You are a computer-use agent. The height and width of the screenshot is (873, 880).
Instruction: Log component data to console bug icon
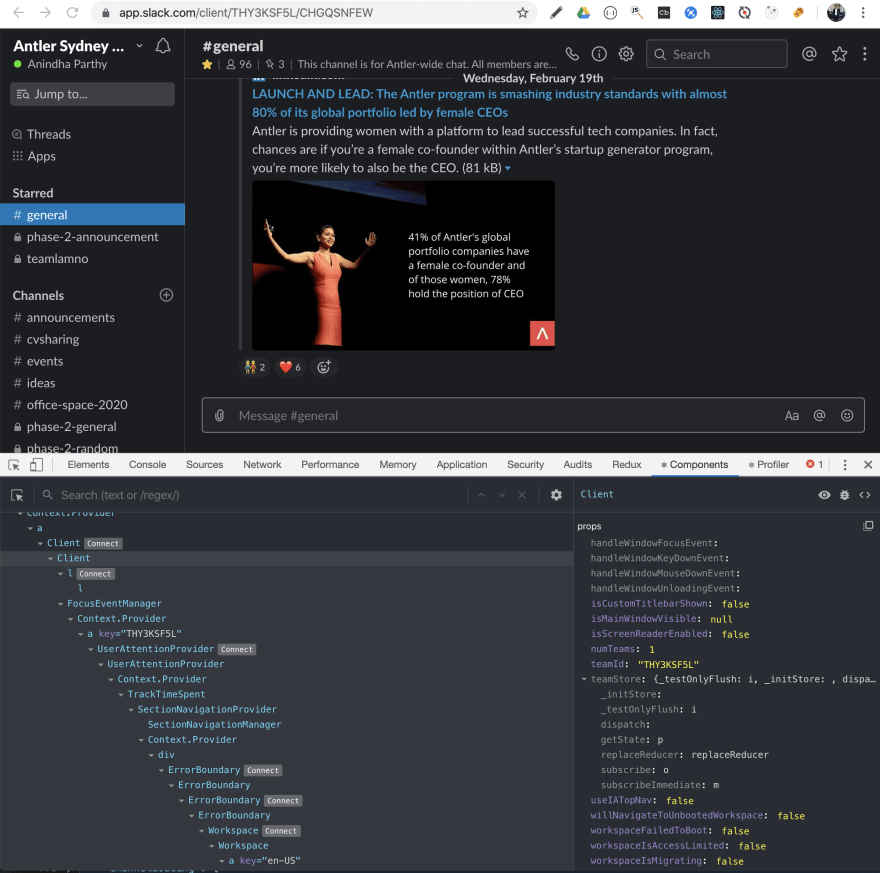(x=844, y=495)
